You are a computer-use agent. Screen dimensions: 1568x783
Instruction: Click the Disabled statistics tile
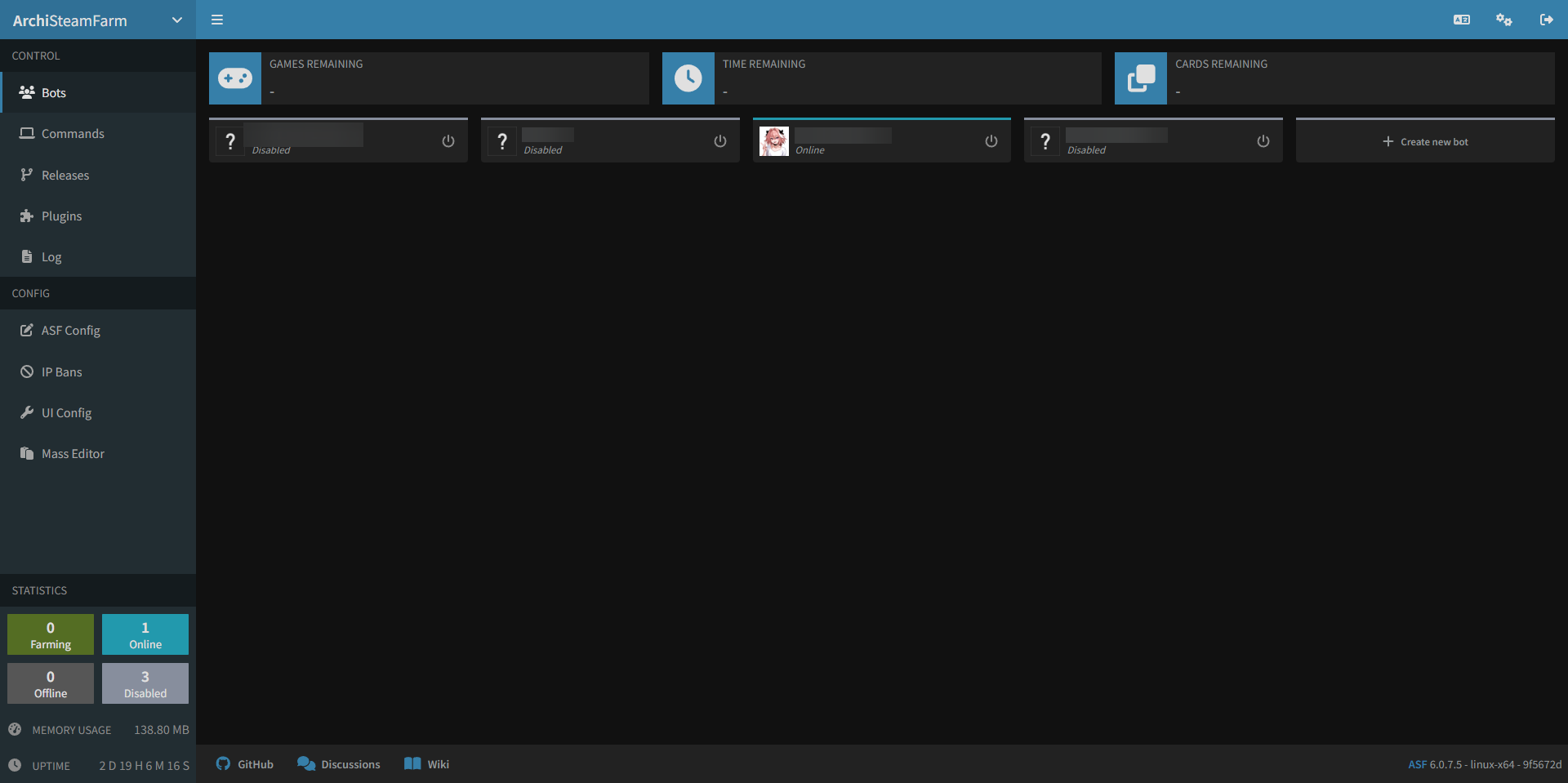[145, 683]
